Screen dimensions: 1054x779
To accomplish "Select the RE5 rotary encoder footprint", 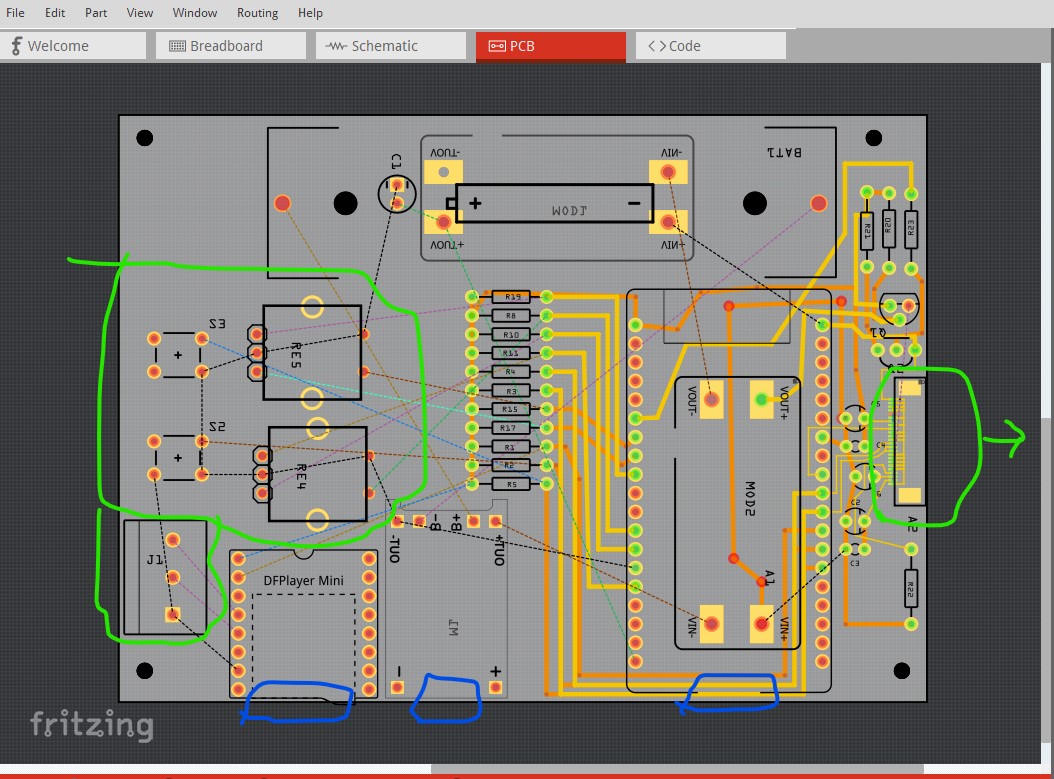I will click(x=312, y=353).
